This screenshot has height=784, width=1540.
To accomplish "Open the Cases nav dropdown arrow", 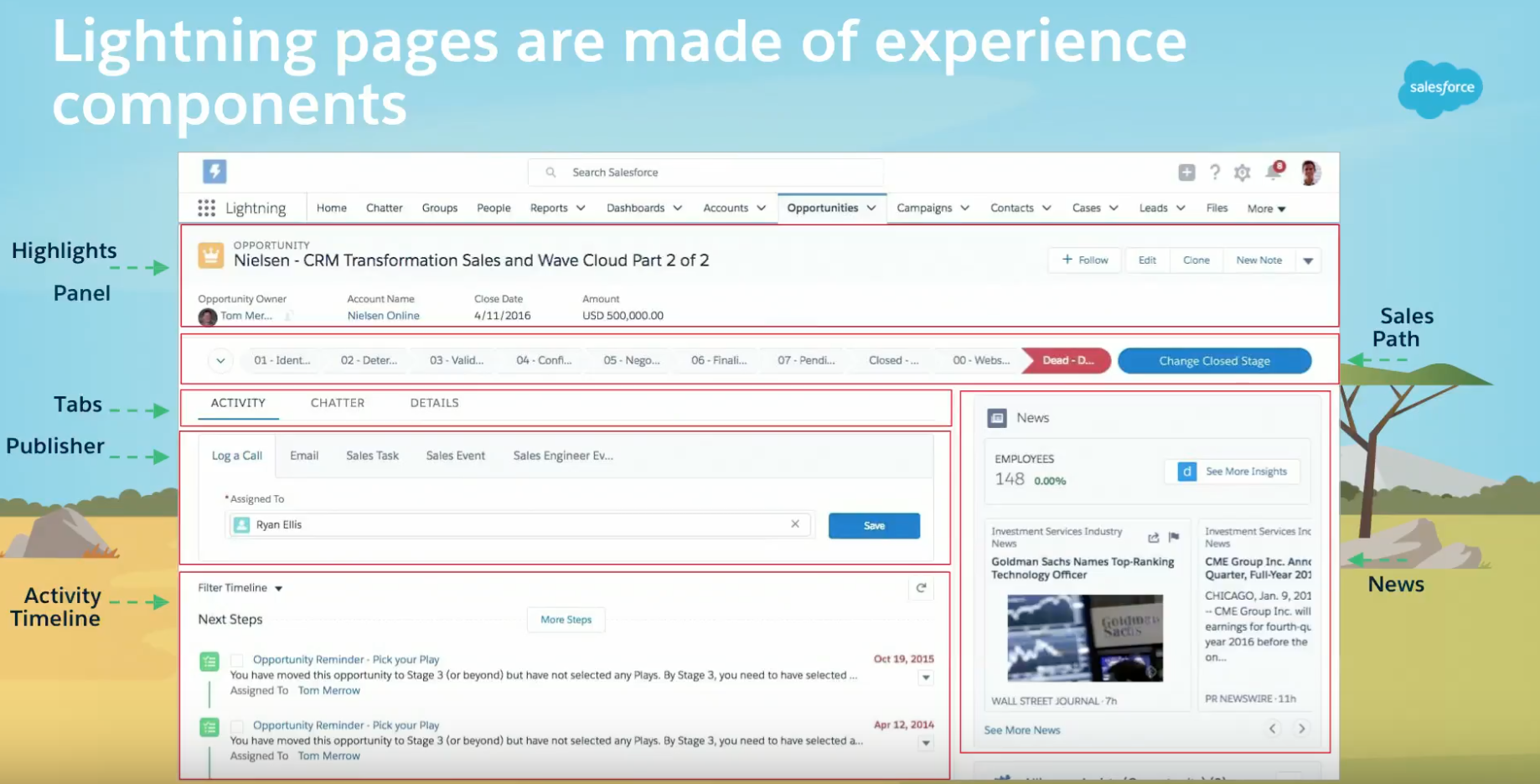I will click(1114, 208).
